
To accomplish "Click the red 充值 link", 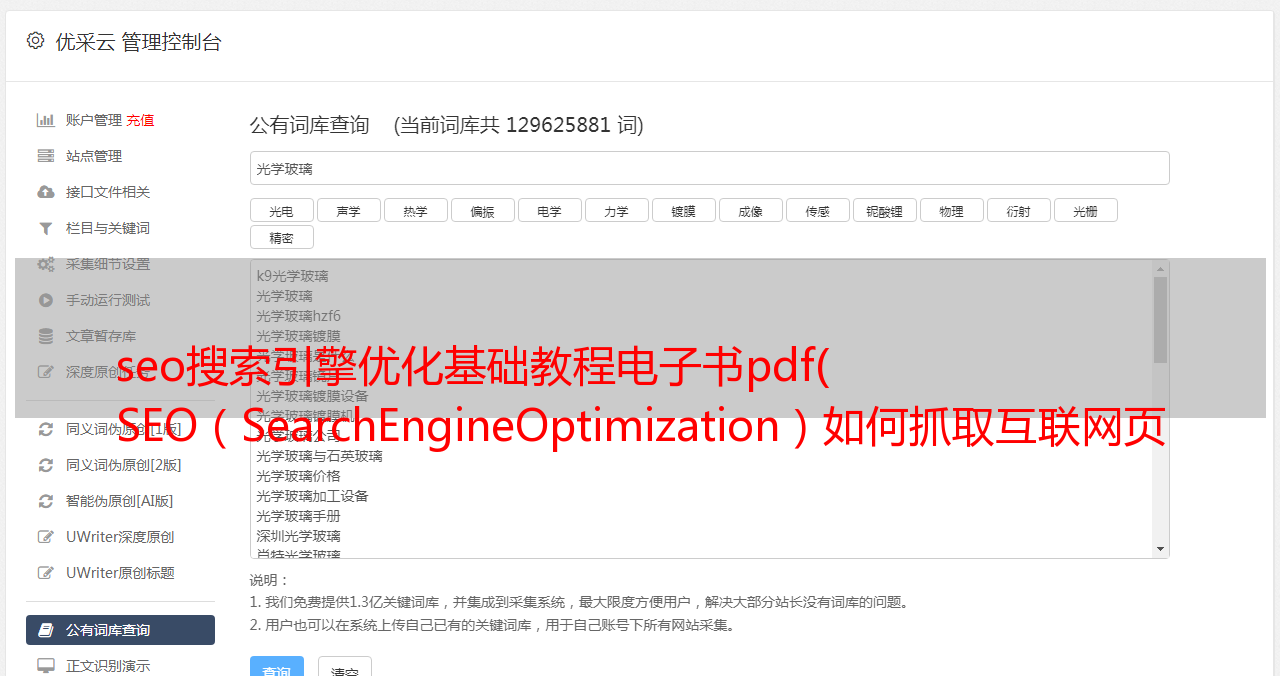I will [x=140, y=120].
